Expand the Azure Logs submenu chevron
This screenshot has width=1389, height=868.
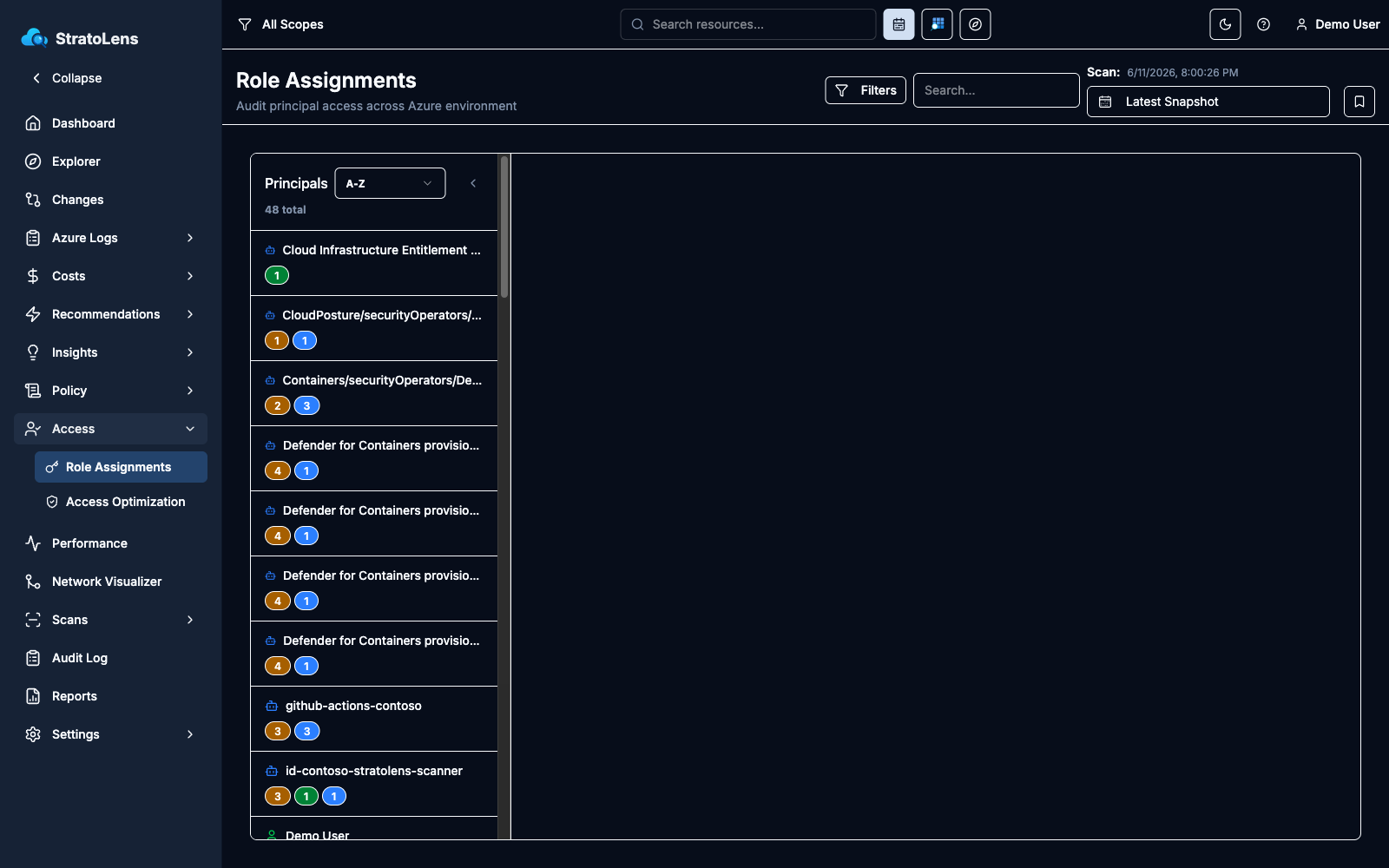point(190,238)
